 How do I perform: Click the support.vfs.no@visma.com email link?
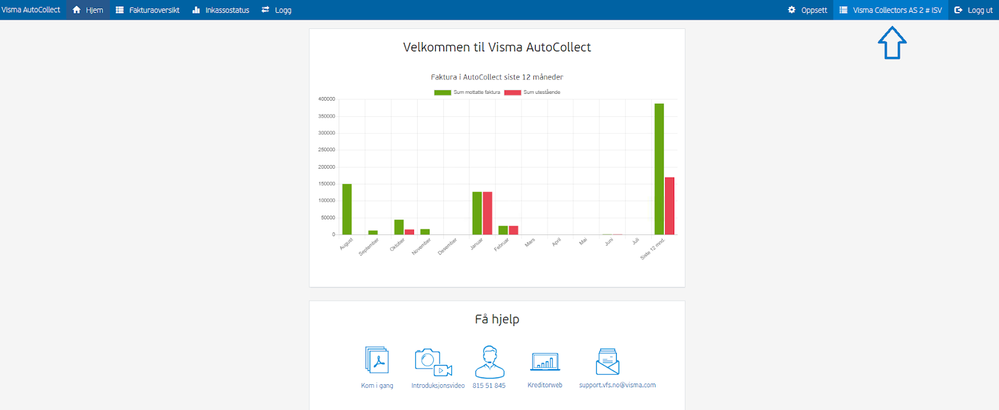point(617,385)
